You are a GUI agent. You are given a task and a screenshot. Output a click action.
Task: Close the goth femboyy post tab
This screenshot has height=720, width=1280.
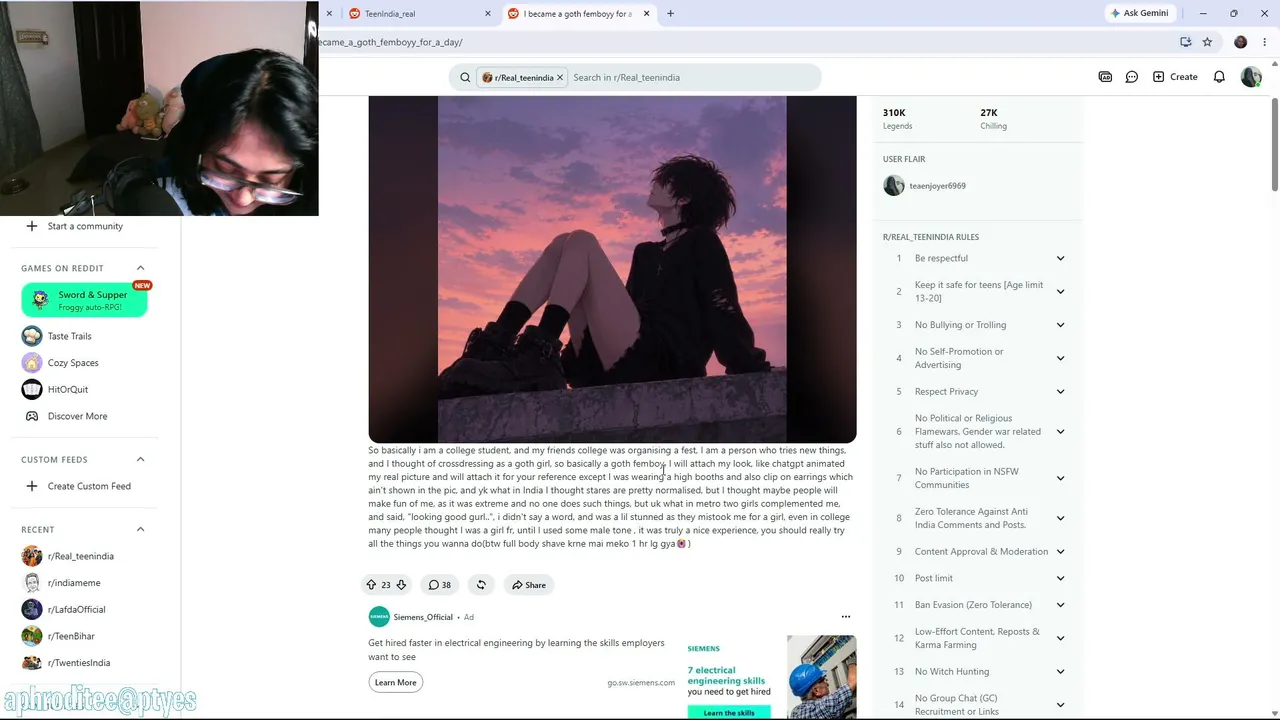tap(646, 14)
